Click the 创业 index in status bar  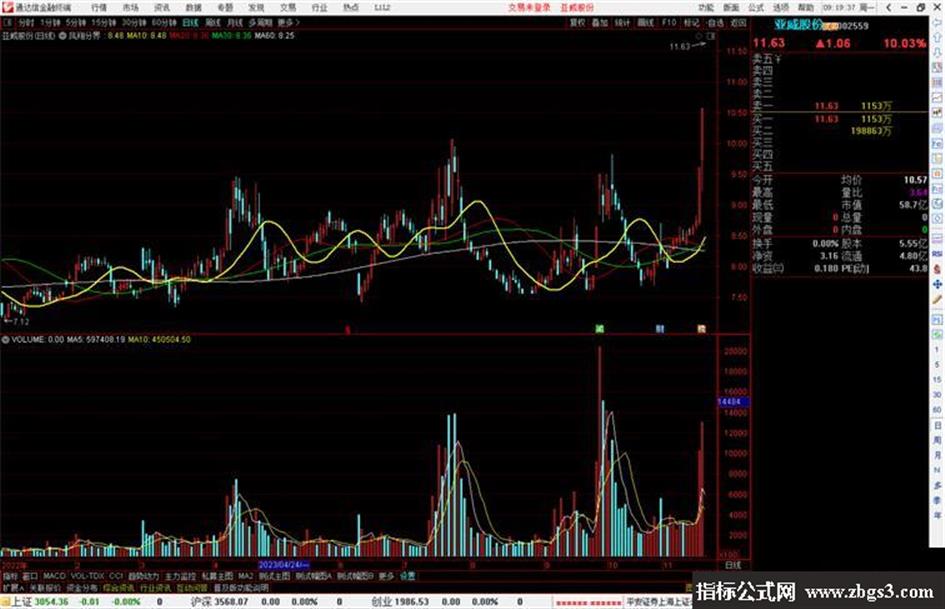[x=382, y=602]
